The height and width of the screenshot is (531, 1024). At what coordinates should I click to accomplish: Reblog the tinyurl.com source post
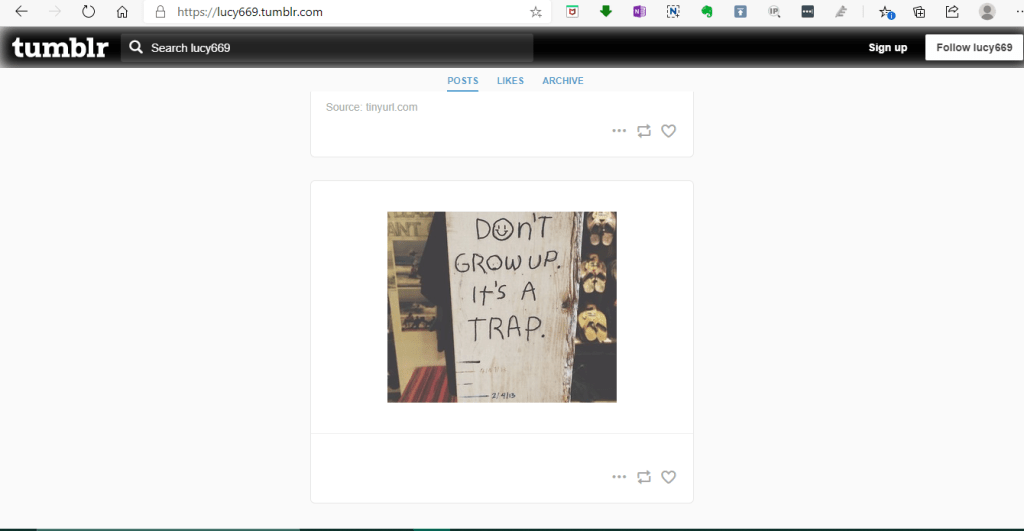point(644,131)
